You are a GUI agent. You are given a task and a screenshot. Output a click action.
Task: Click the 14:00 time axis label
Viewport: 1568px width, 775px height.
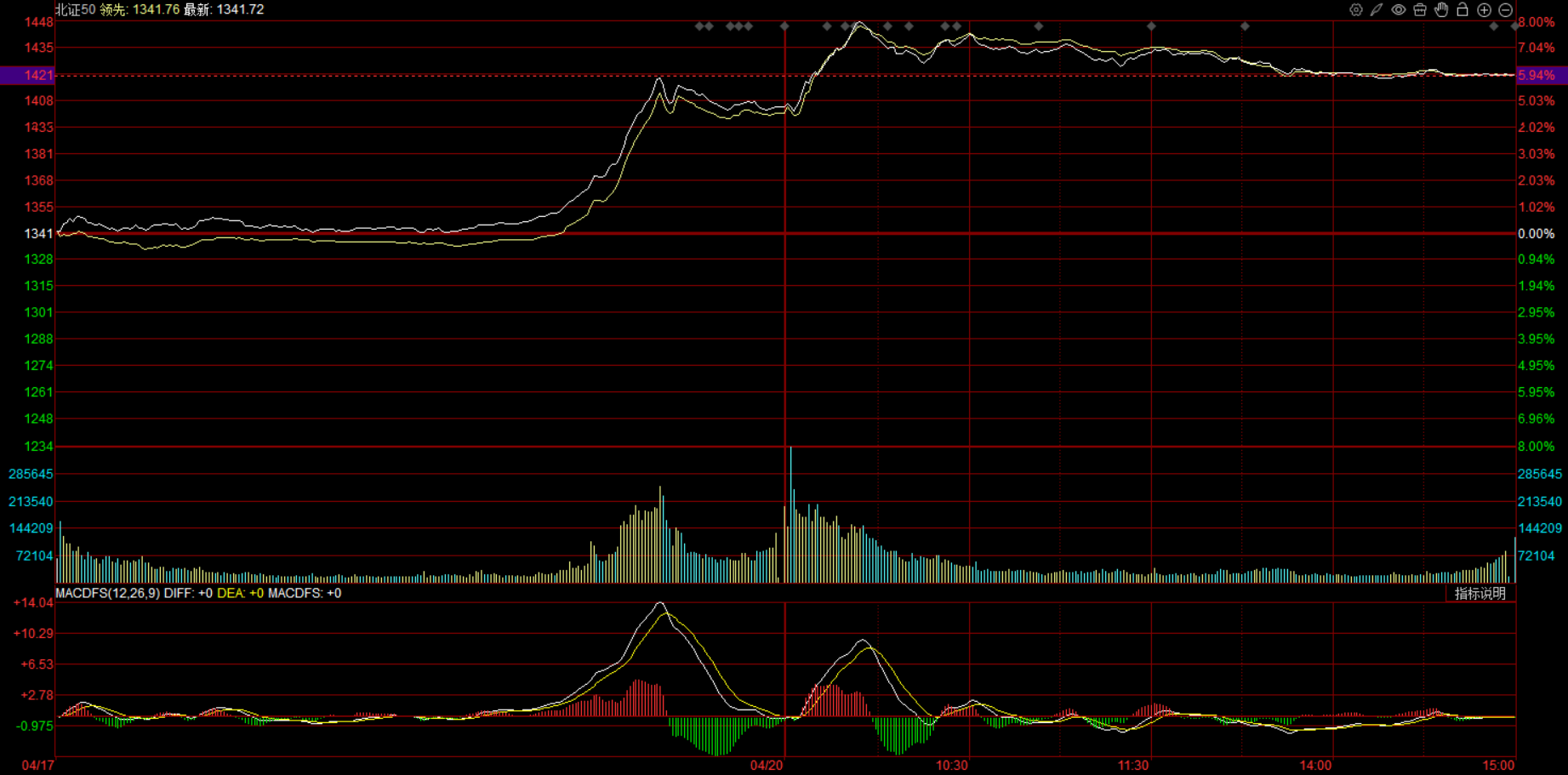click(1315, 766)
